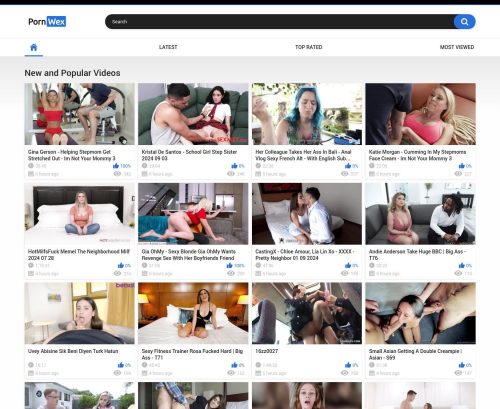Open the LATEST tab
Viewport: 500px width, 409px height.
168,47
